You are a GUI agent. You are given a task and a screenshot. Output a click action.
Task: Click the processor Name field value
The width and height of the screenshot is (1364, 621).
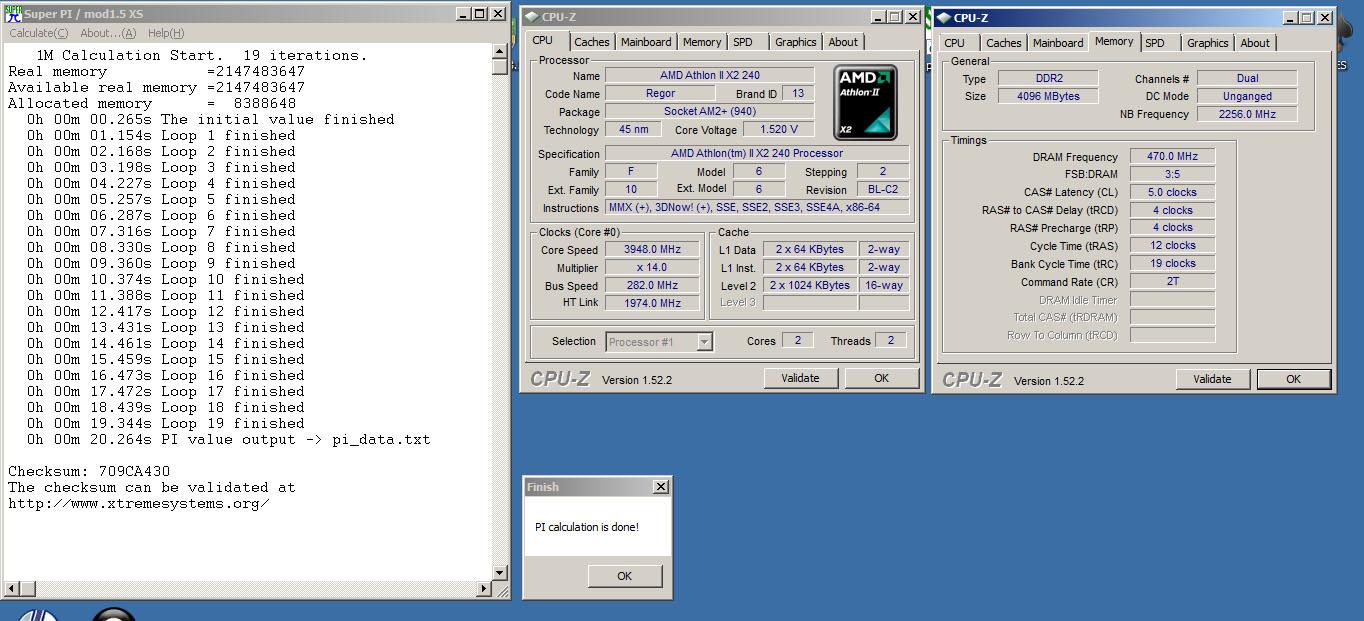(x=709, y=75)
